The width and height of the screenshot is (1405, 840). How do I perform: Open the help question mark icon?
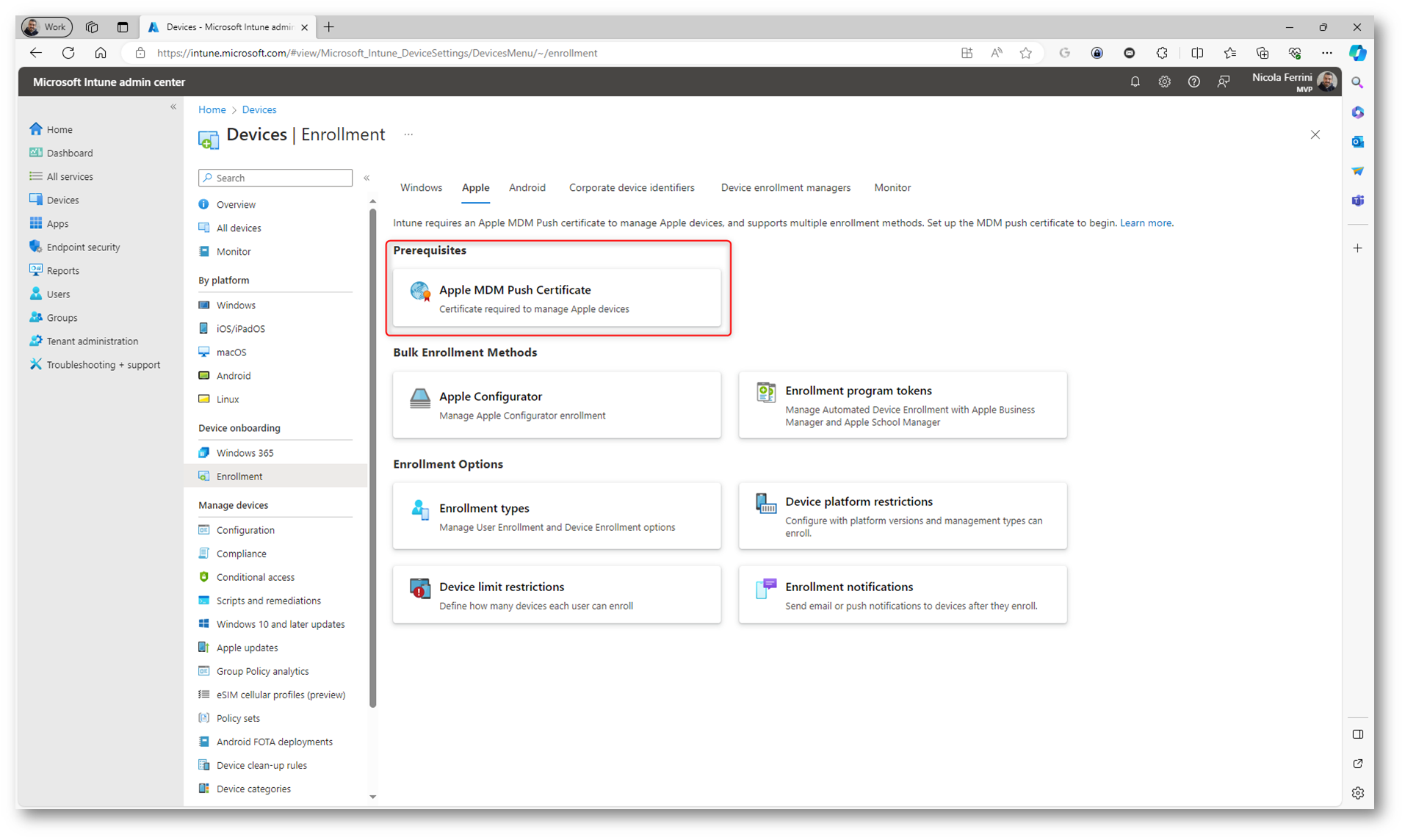tap(1193, 82)
